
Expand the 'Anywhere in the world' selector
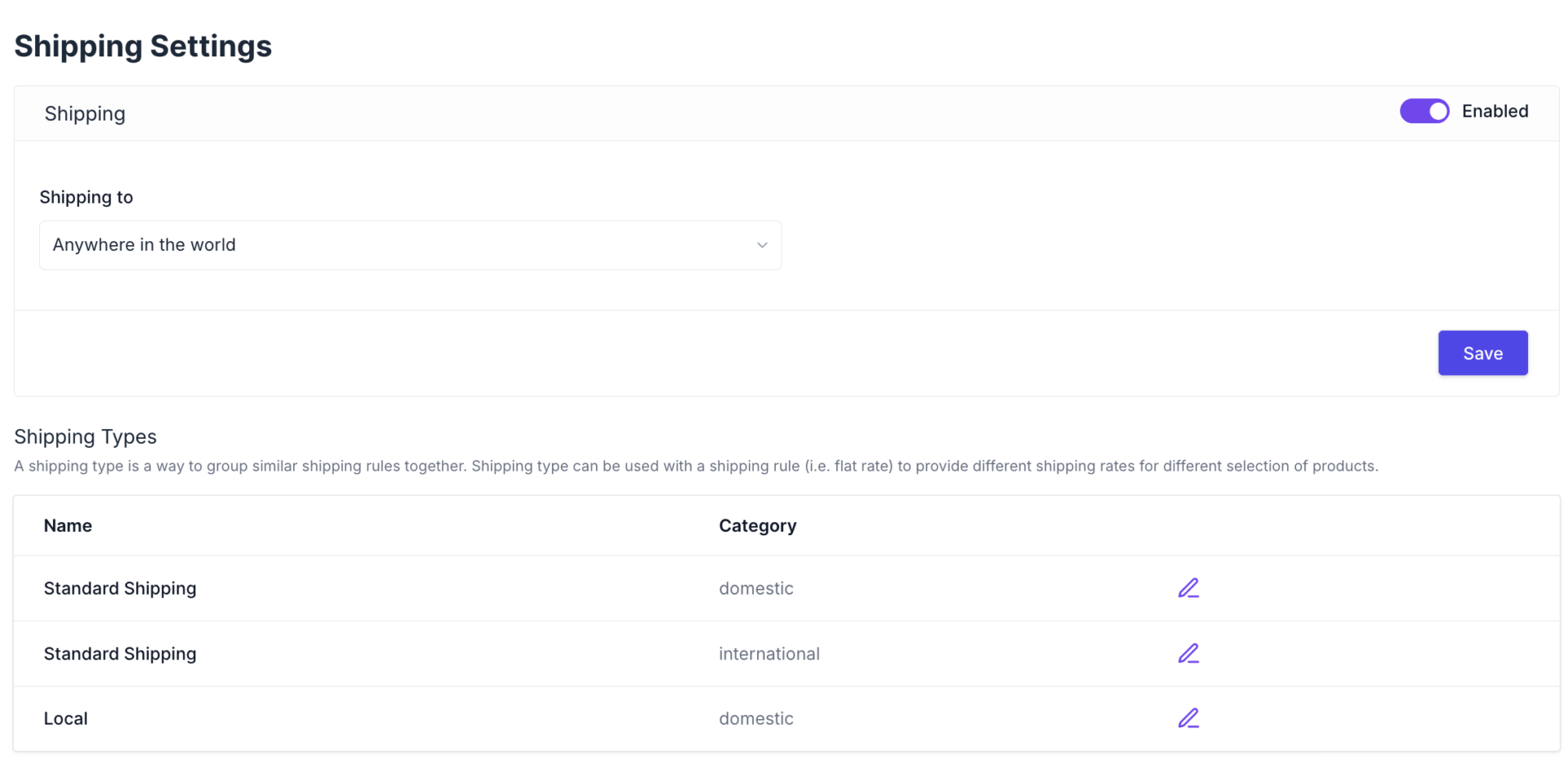410,244
